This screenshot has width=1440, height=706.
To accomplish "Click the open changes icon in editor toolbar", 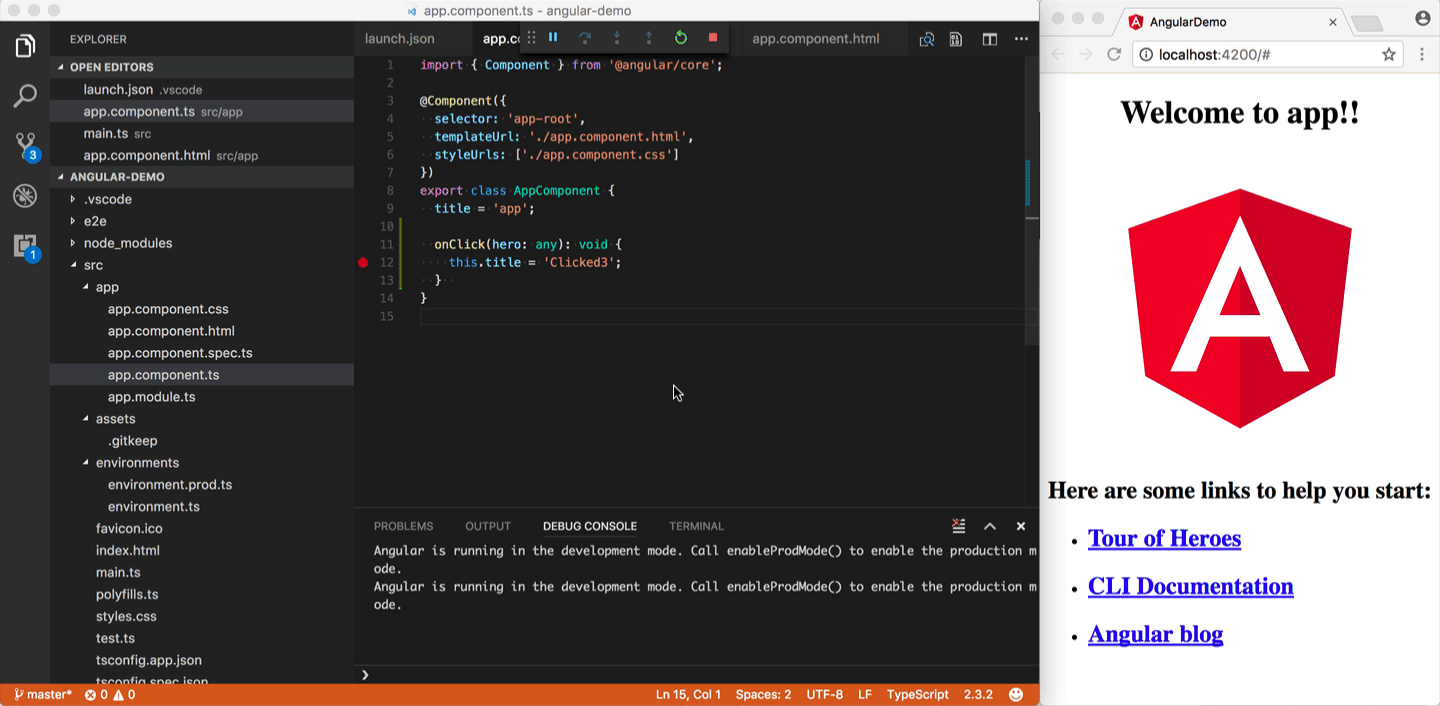I will [x=927, y=39].
